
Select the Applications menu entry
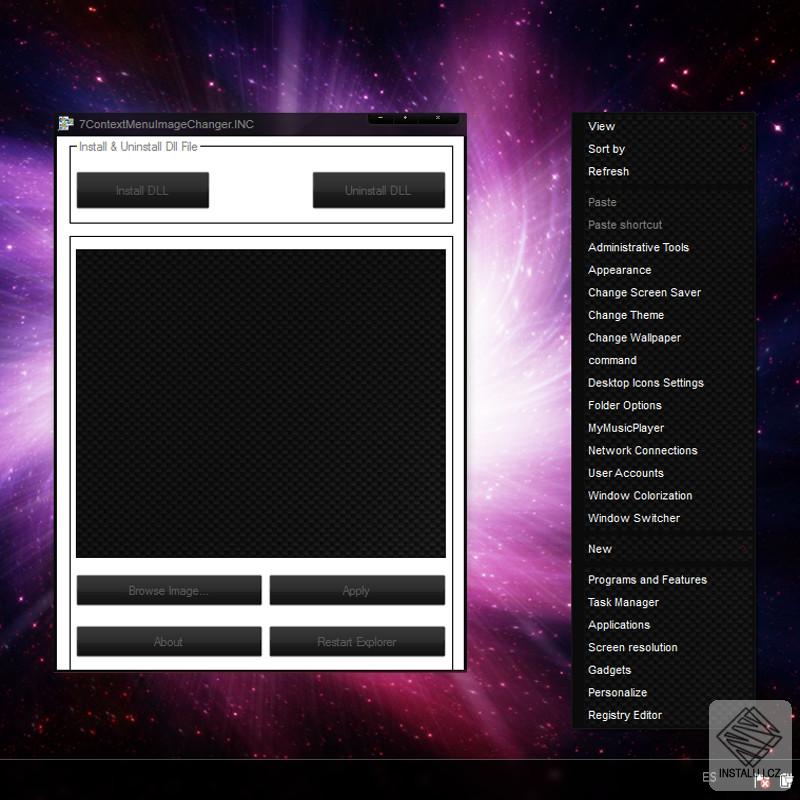(664, 625)
